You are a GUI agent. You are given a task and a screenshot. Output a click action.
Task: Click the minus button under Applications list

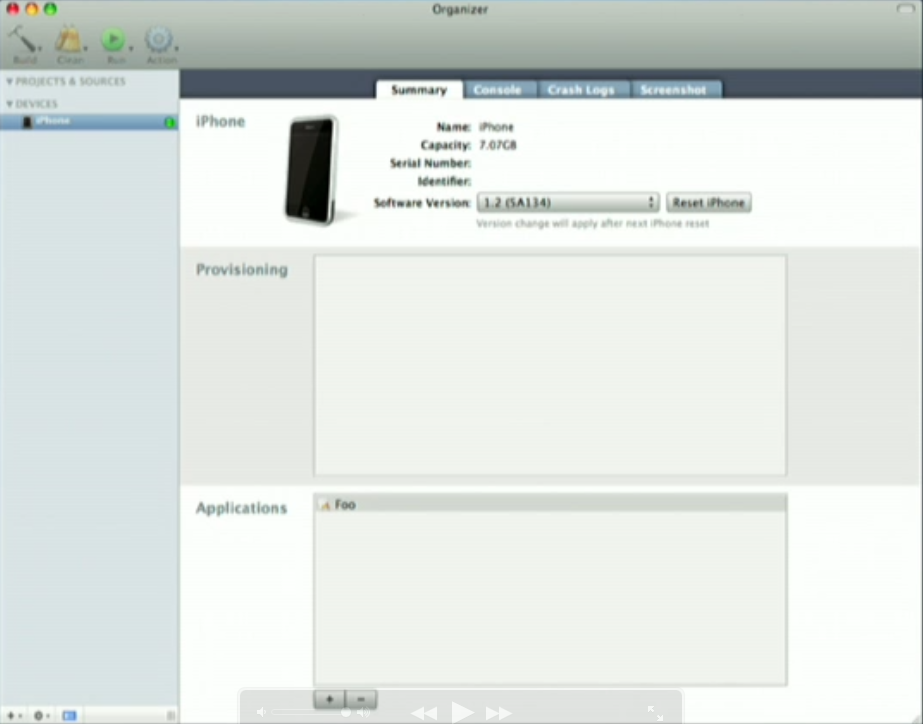(361, 699)
